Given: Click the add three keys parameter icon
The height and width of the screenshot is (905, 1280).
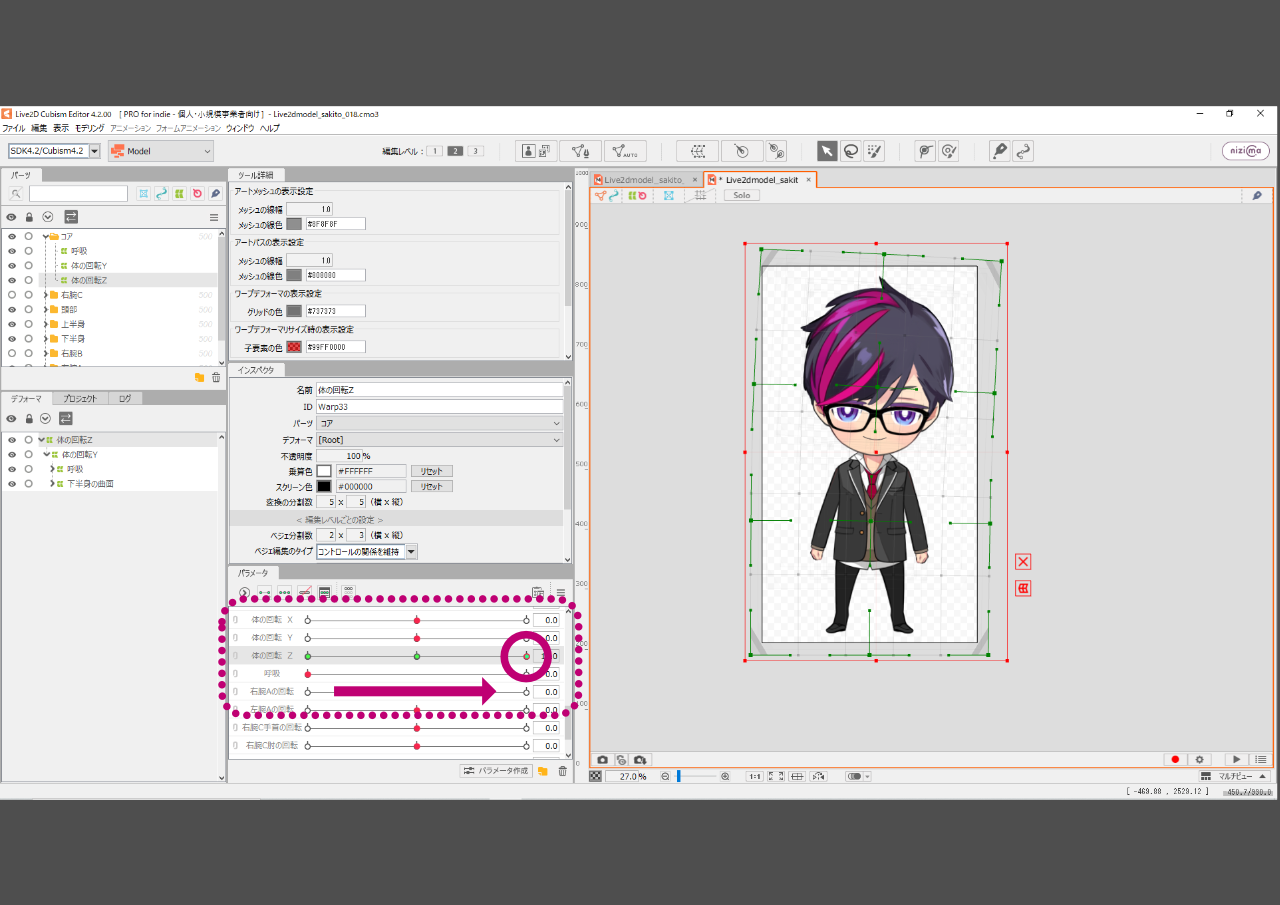Looking at the screenshot, I should [x=285, y=592].
